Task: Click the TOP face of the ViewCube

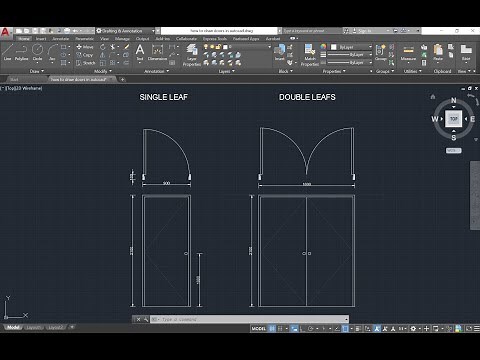Action: pos(453,119)
